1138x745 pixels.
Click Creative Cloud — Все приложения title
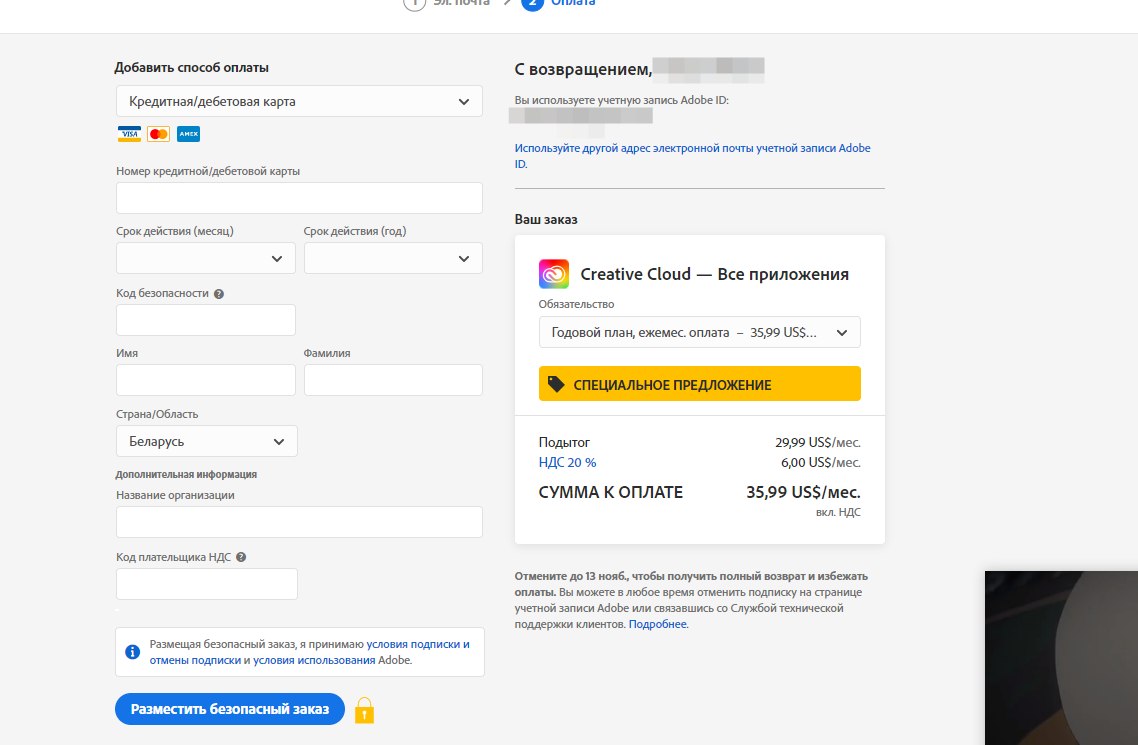[714, 274]
